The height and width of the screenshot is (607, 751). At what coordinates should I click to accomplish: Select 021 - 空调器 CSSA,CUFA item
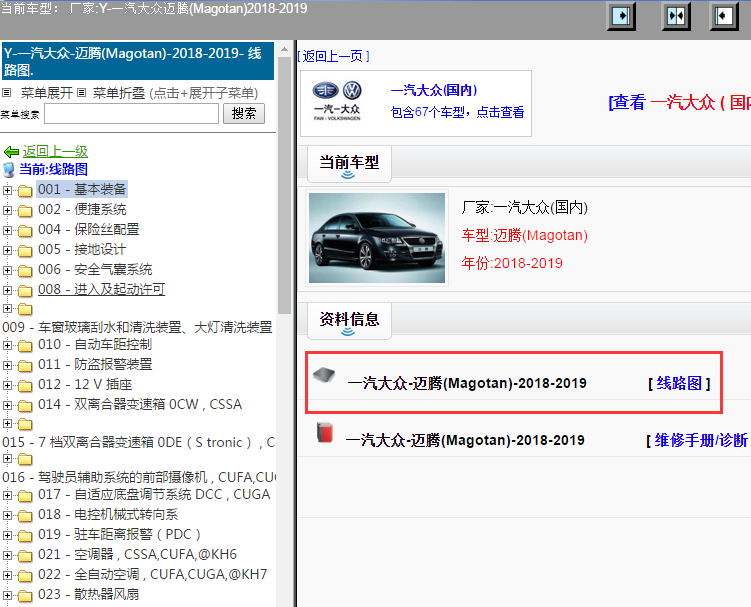137,554
